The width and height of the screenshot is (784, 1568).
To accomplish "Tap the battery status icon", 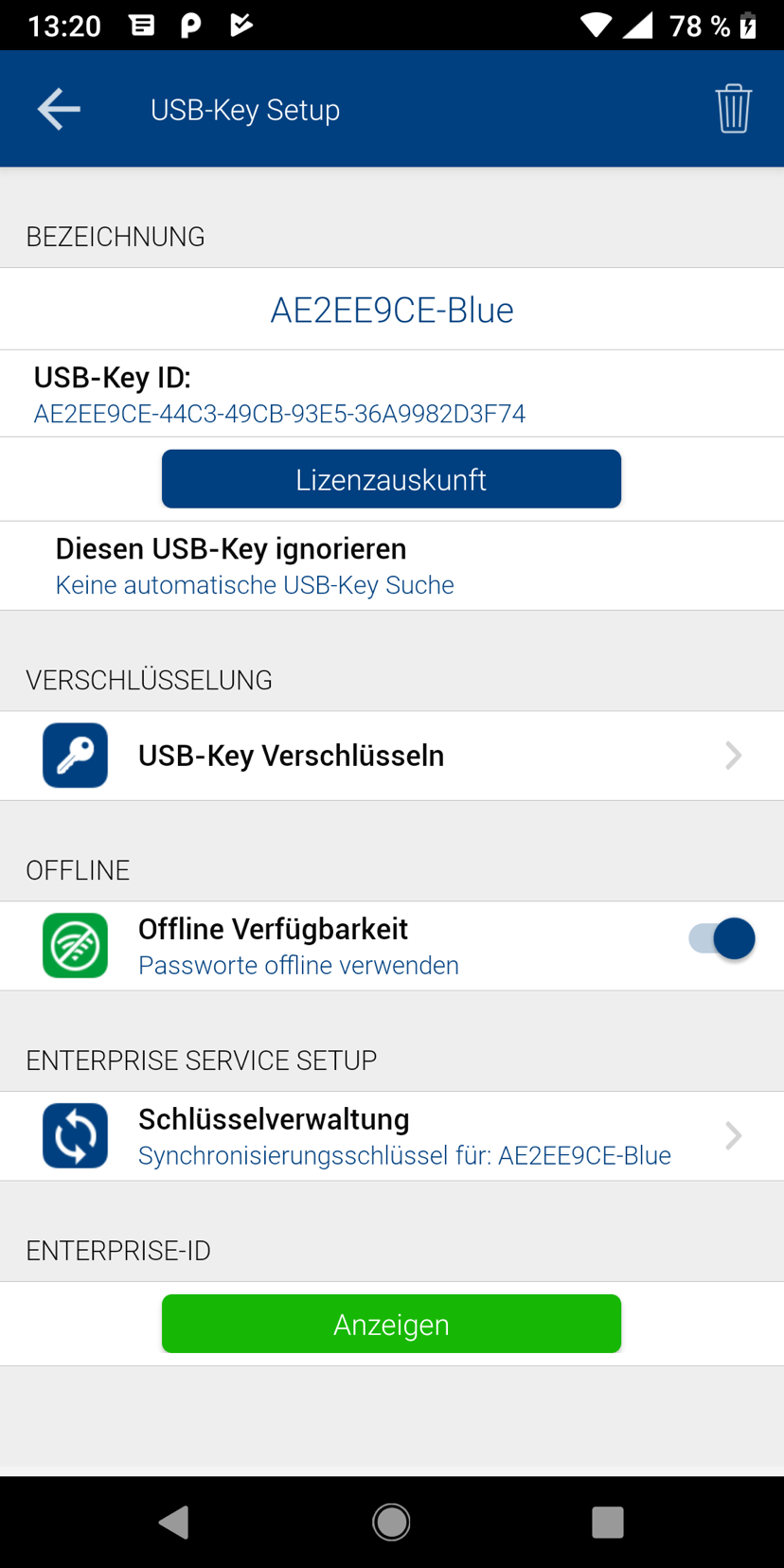I will coord(748,26).
